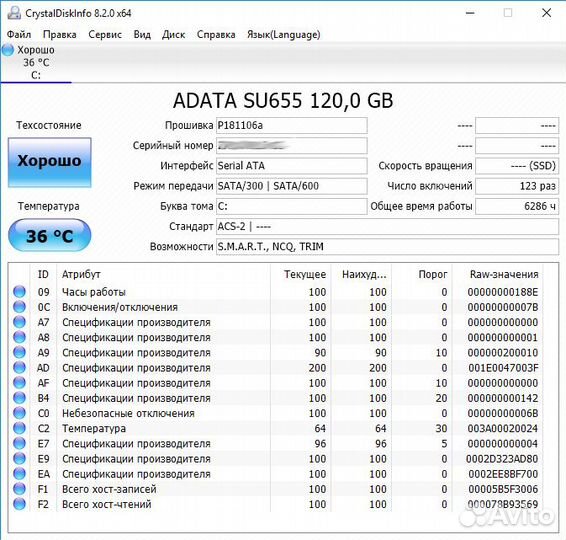Click the Наихуд... column header
This screenshot has height=540, width=566.
pyautogui.click(x=361, y=274)
